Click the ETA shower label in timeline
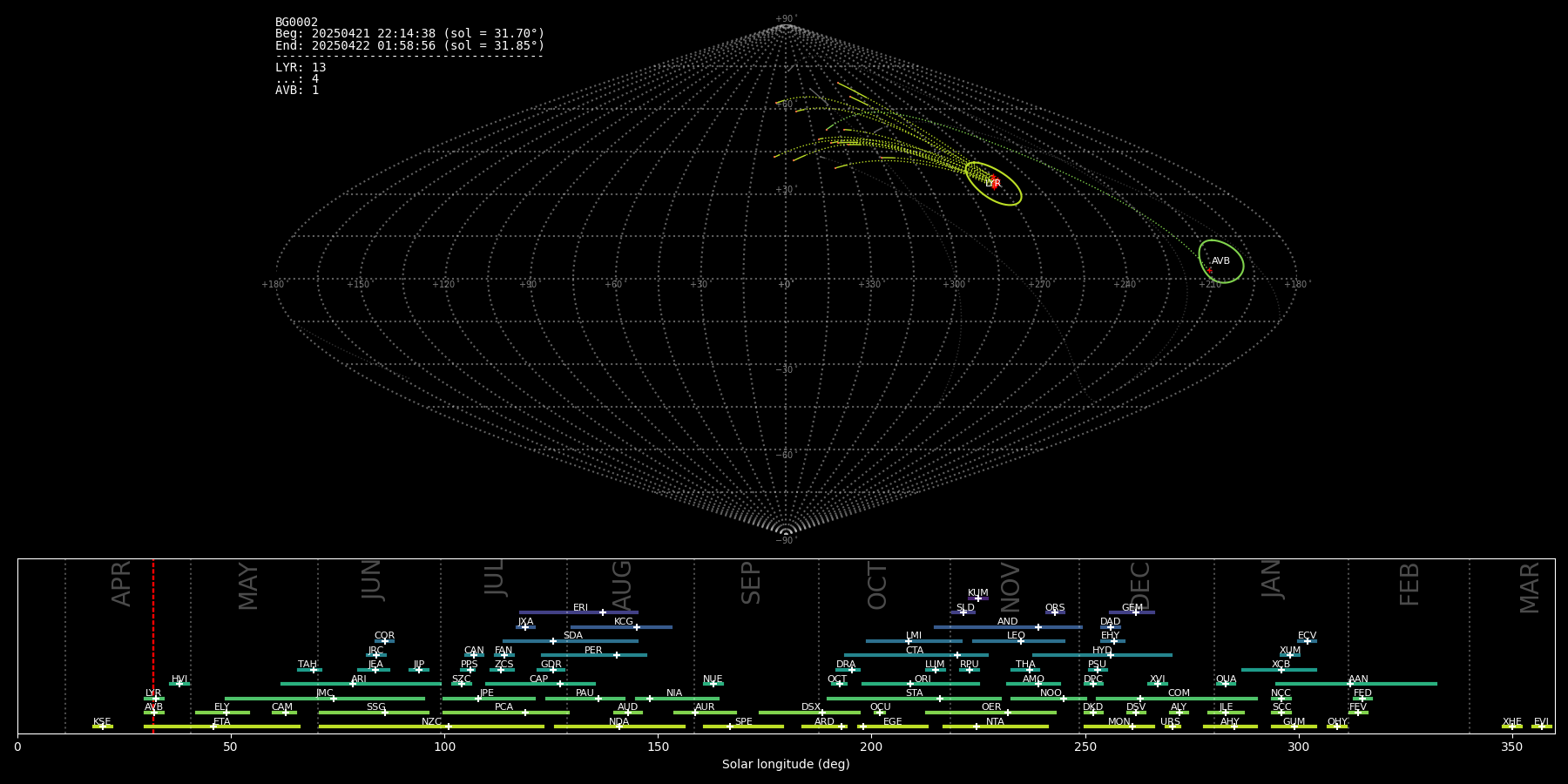 click(x=222, y=722)
